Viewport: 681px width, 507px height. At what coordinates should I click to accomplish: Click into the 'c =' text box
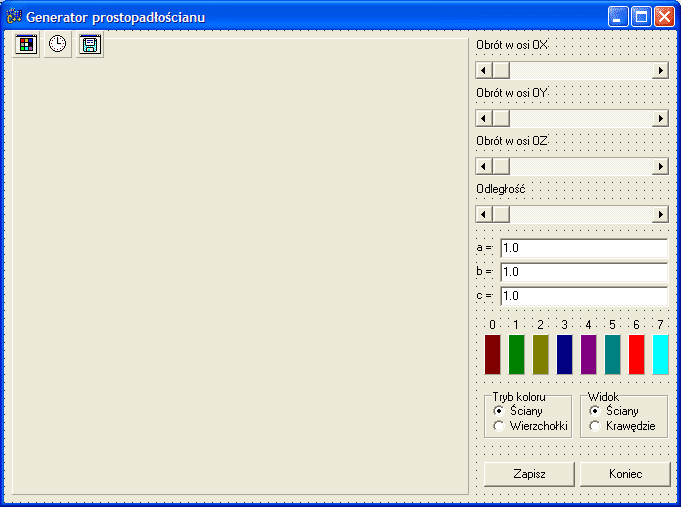pos(583,296)
